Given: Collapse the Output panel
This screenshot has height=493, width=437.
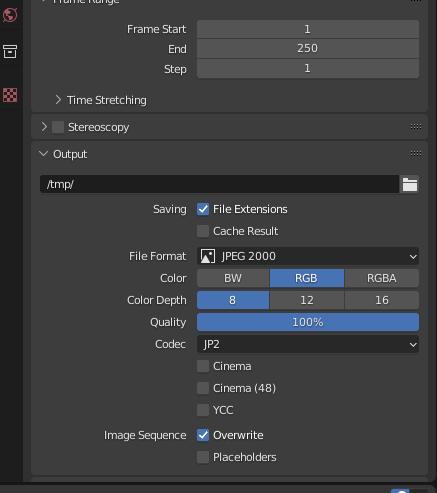Looking at the screenshot, I should (43, 154).
